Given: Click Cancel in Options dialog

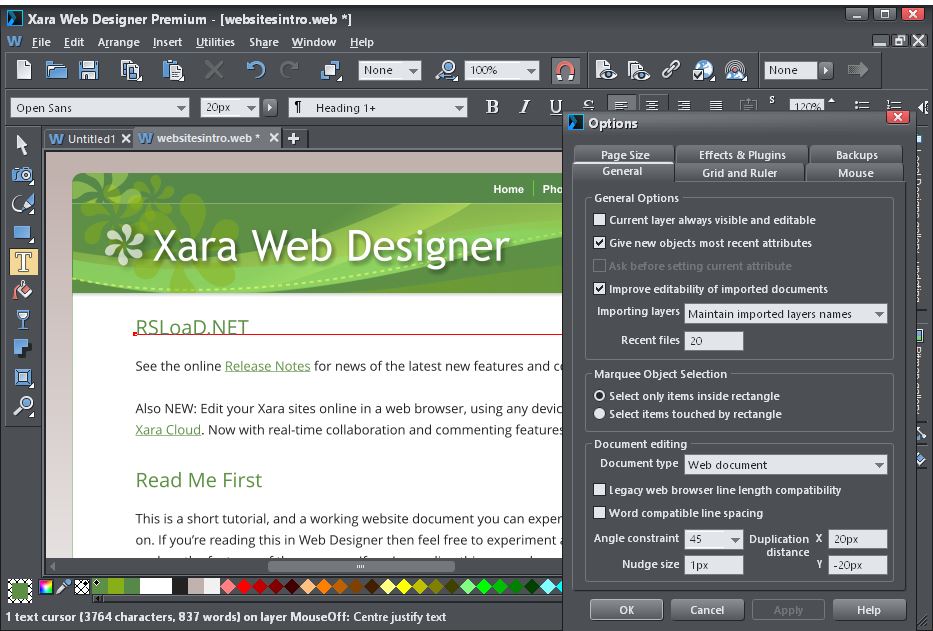Looking at the screenshot, I should (707, 610).
